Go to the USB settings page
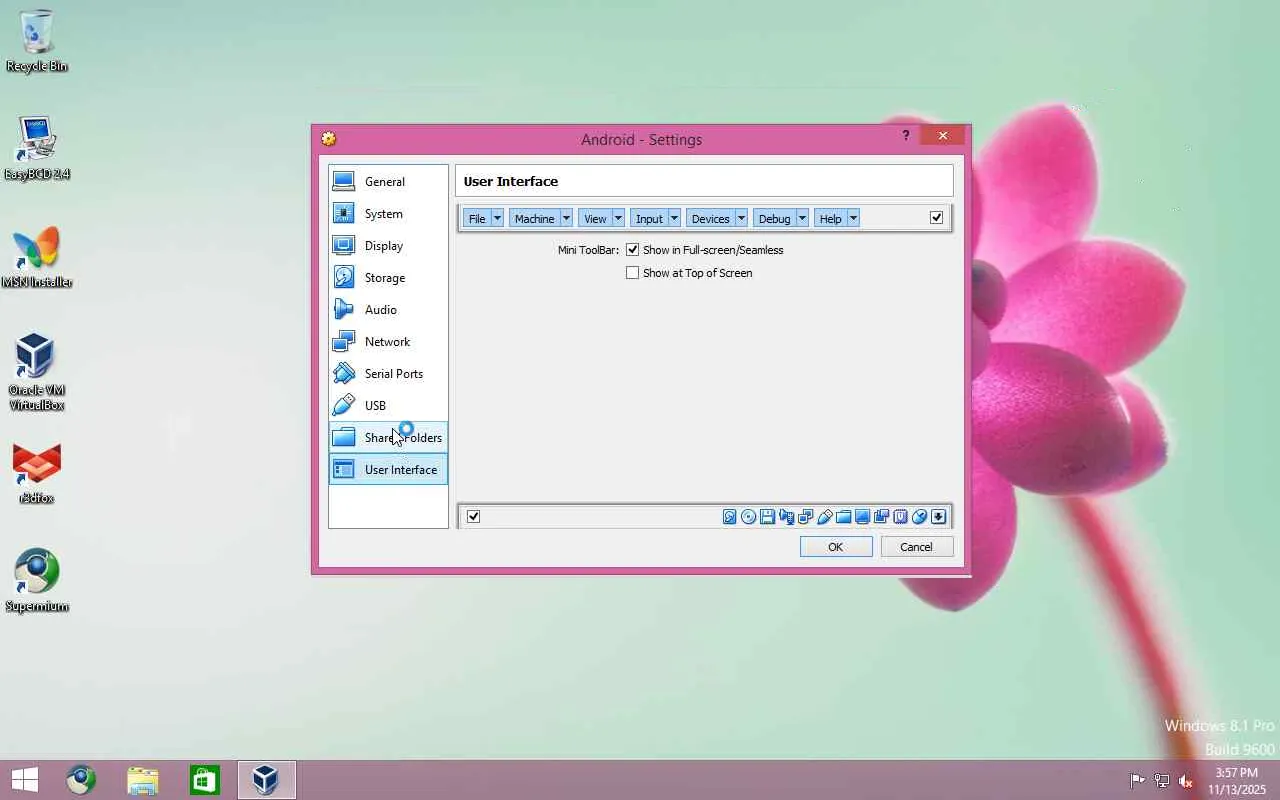 tap(388, 406)
